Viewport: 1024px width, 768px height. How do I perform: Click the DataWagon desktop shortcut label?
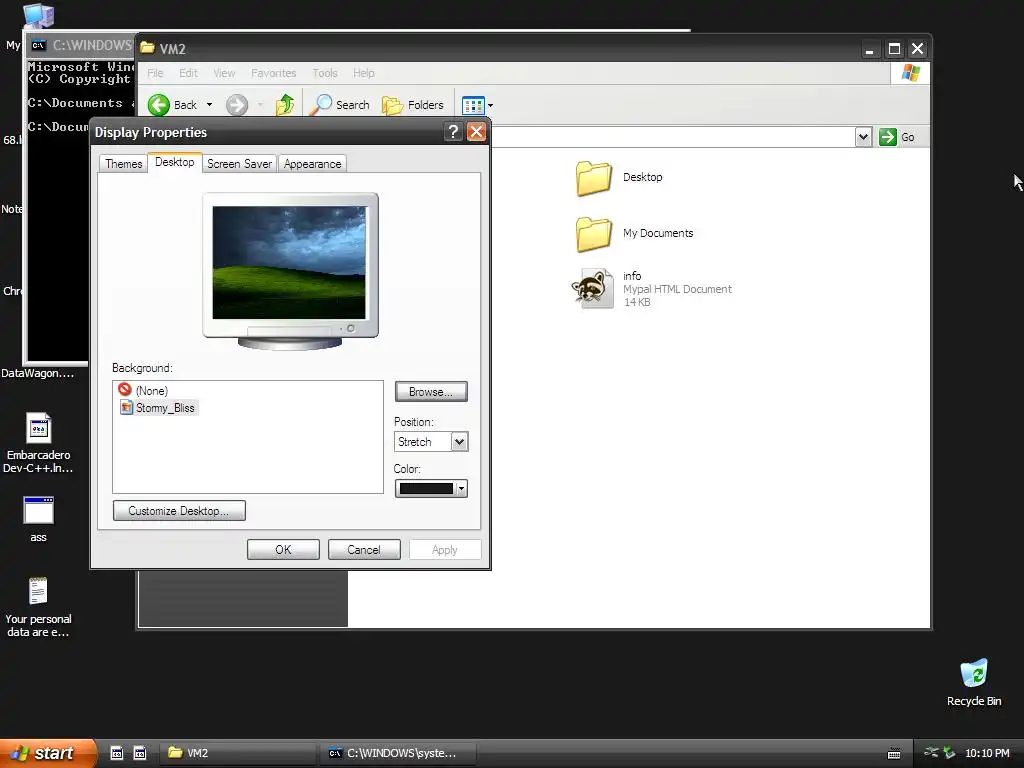37,374
